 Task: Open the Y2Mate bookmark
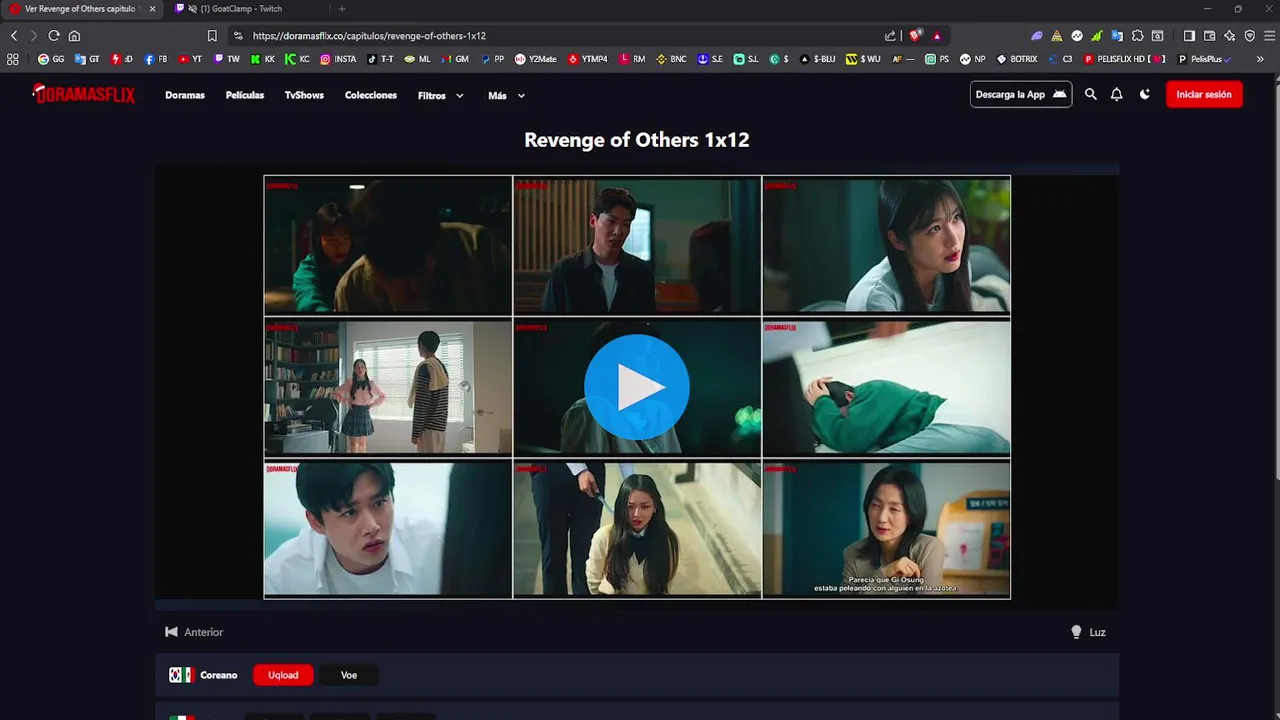[x=536, y=59]
